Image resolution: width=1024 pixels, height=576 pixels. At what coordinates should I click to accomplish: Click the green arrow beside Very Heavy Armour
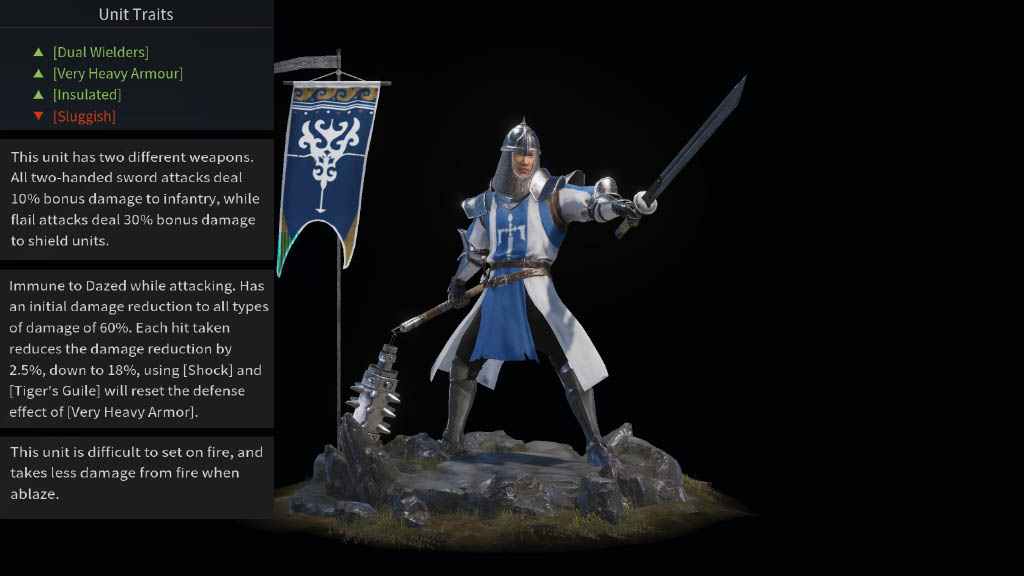point(39,73)
